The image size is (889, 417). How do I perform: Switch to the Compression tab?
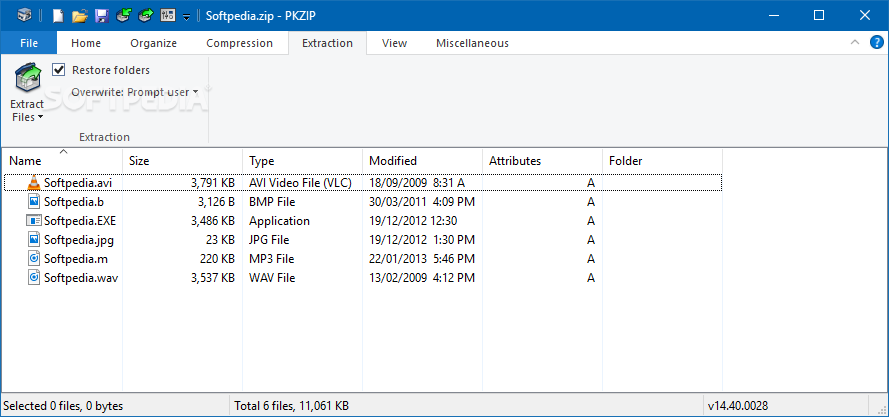point(239,43)
